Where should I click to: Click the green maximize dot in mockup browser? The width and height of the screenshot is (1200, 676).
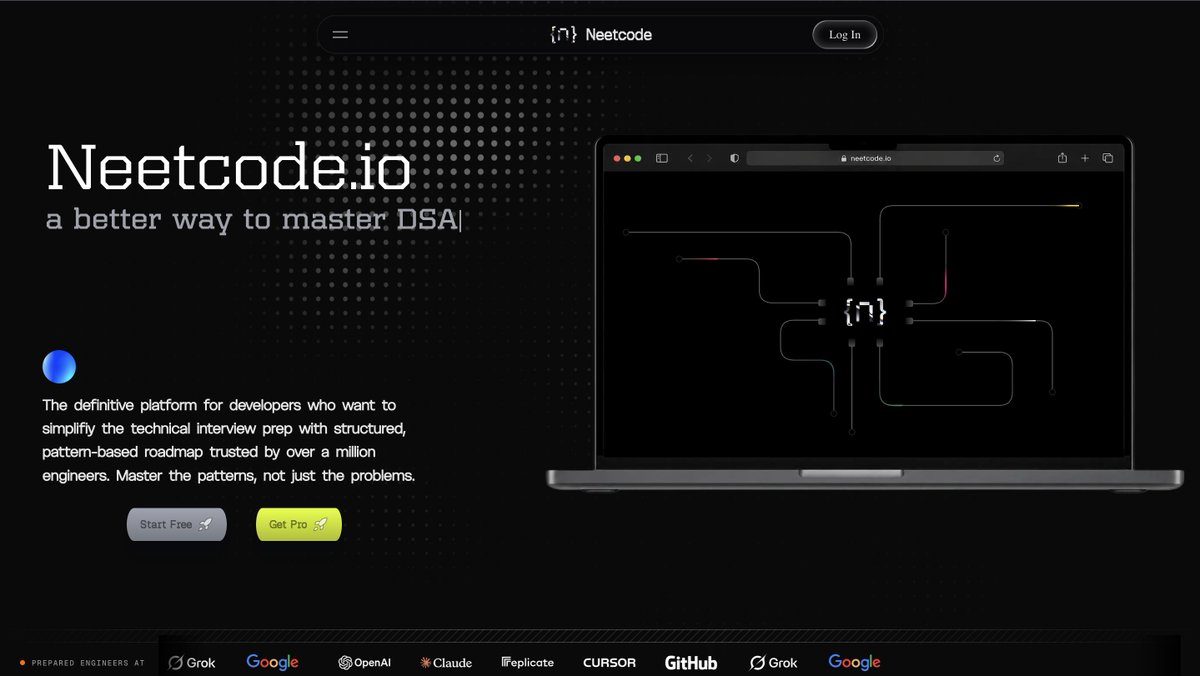[640, 158]
